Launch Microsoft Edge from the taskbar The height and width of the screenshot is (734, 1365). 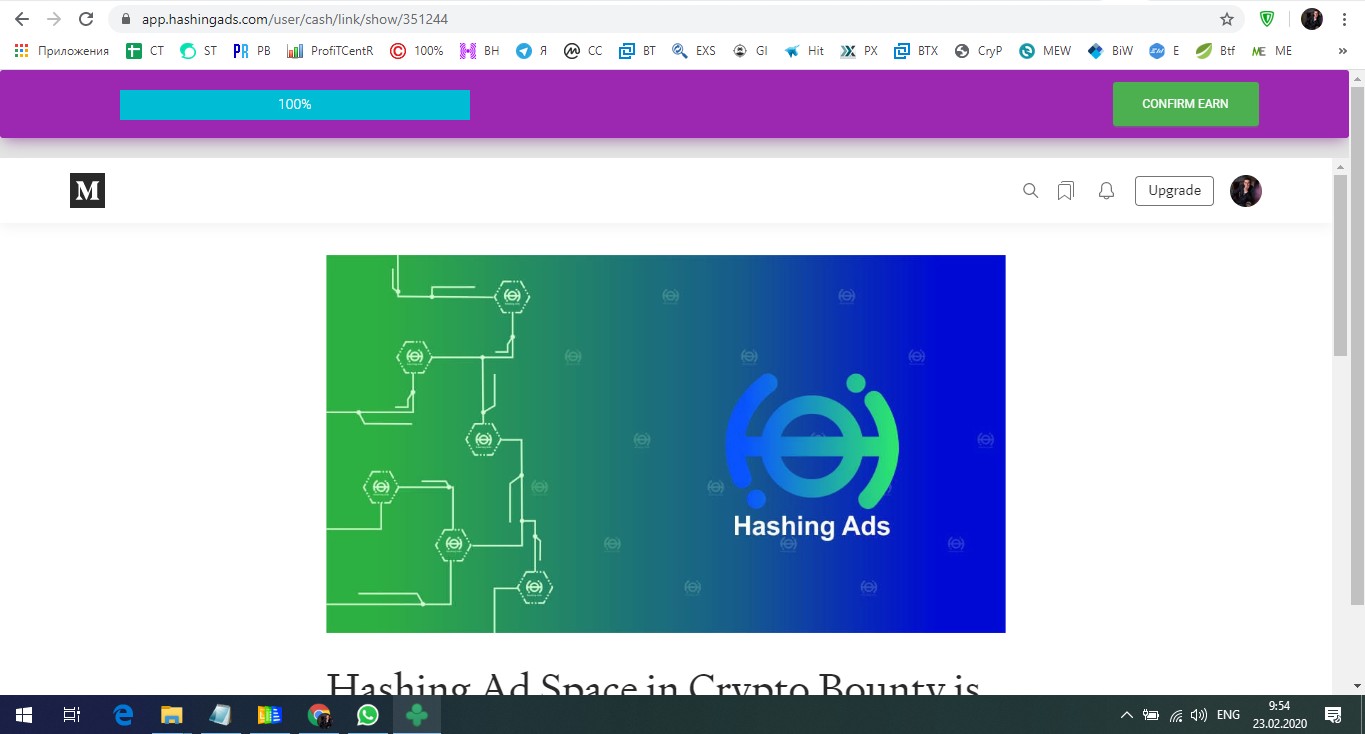click(123, 715)
